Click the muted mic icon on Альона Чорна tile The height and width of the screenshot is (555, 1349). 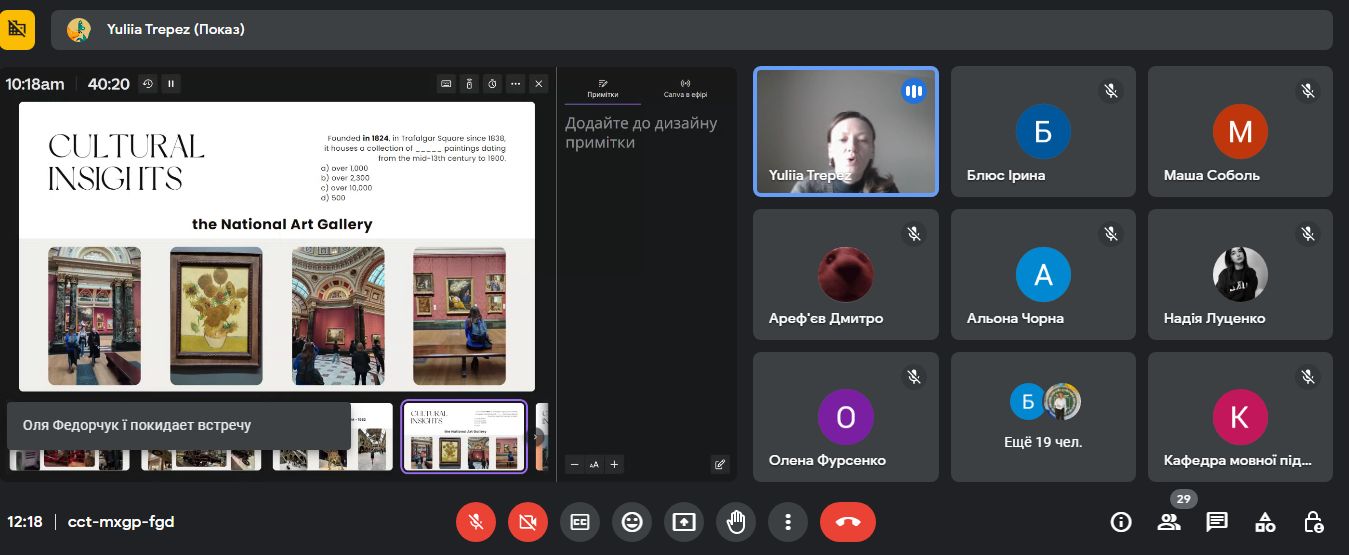pos(1110,234)
